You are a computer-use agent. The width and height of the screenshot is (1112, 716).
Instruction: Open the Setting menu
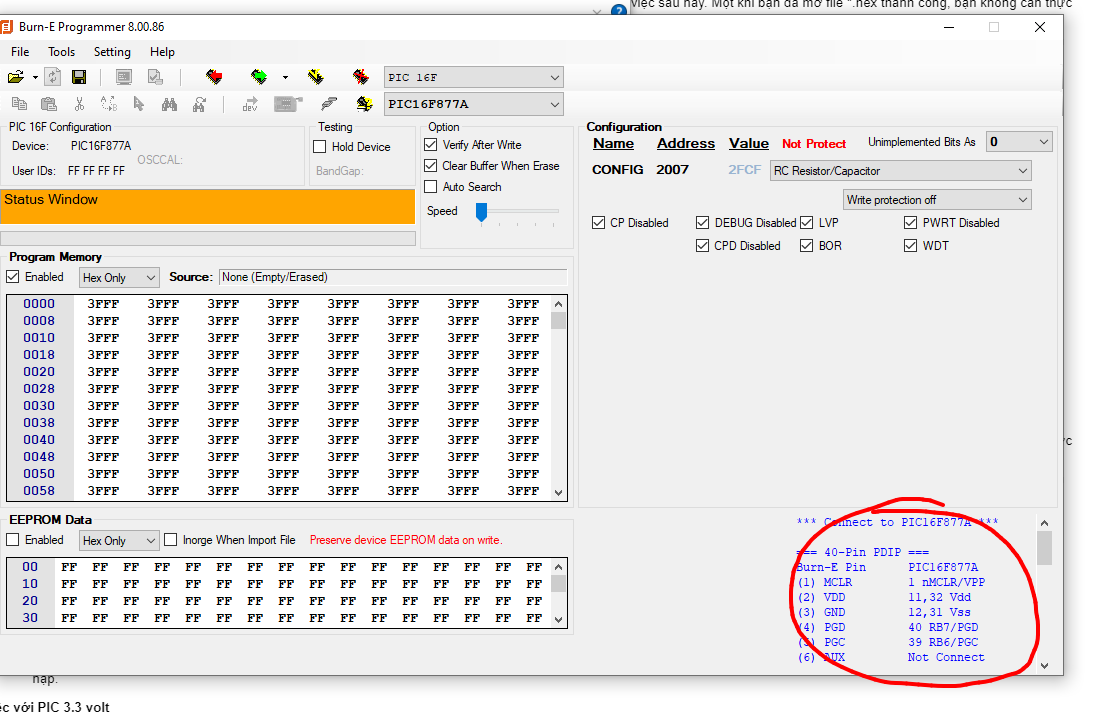112,52
